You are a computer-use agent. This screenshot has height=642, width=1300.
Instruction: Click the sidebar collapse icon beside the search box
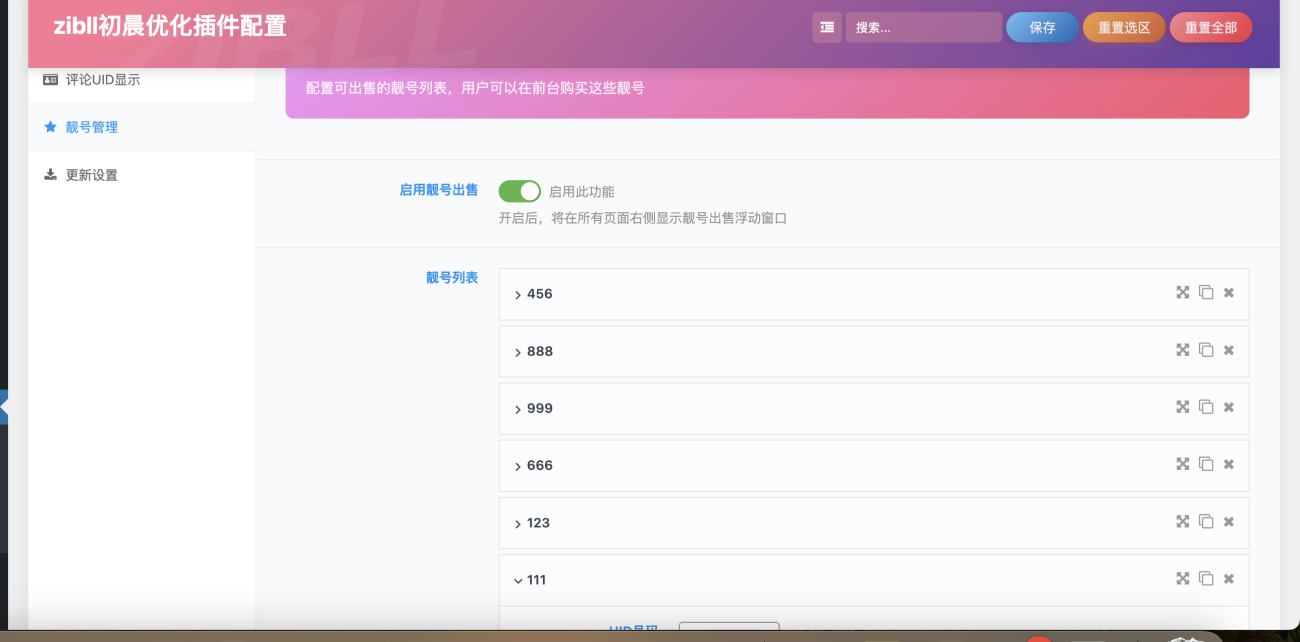click(826, 26)
